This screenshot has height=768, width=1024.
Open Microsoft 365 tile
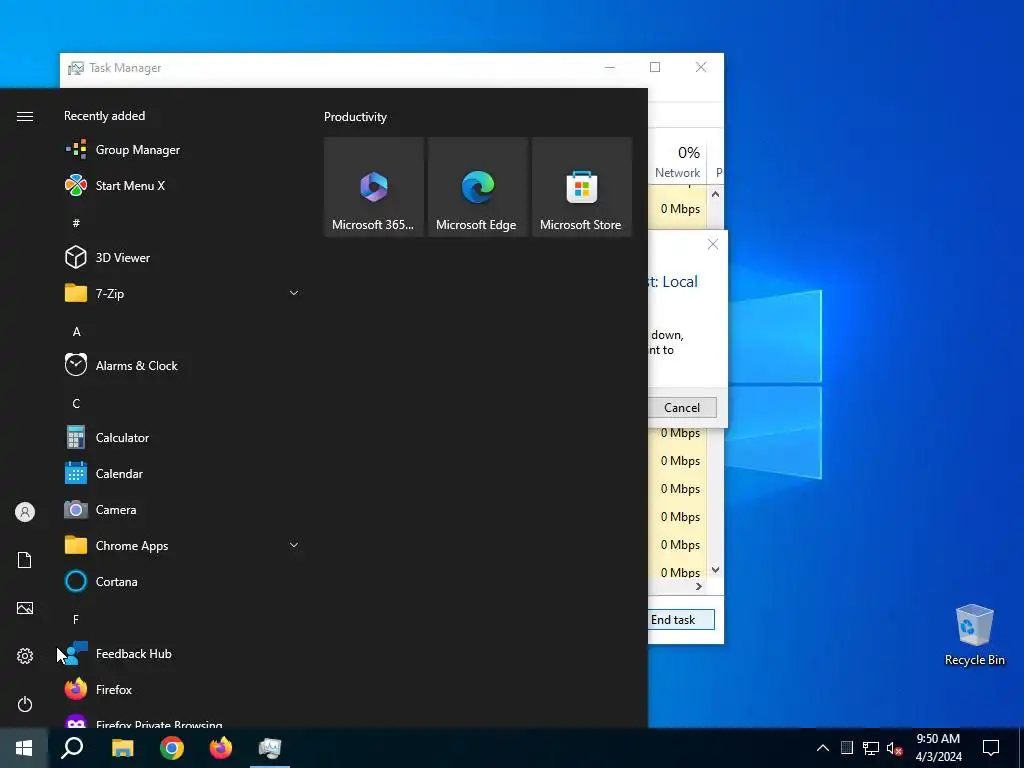pyautogui.click(x=374, y=187)
